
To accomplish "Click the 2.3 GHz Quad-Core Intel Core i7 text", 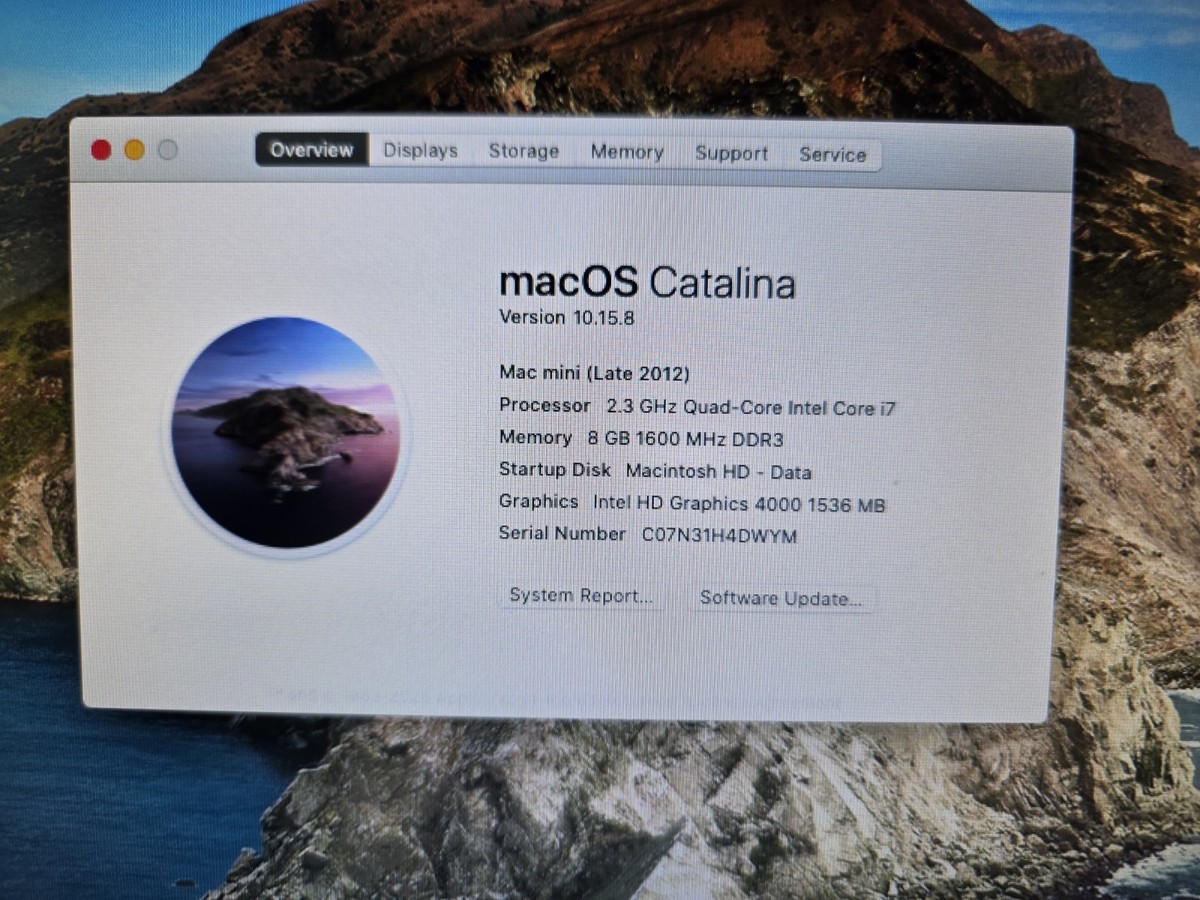I will click(751, 407).
